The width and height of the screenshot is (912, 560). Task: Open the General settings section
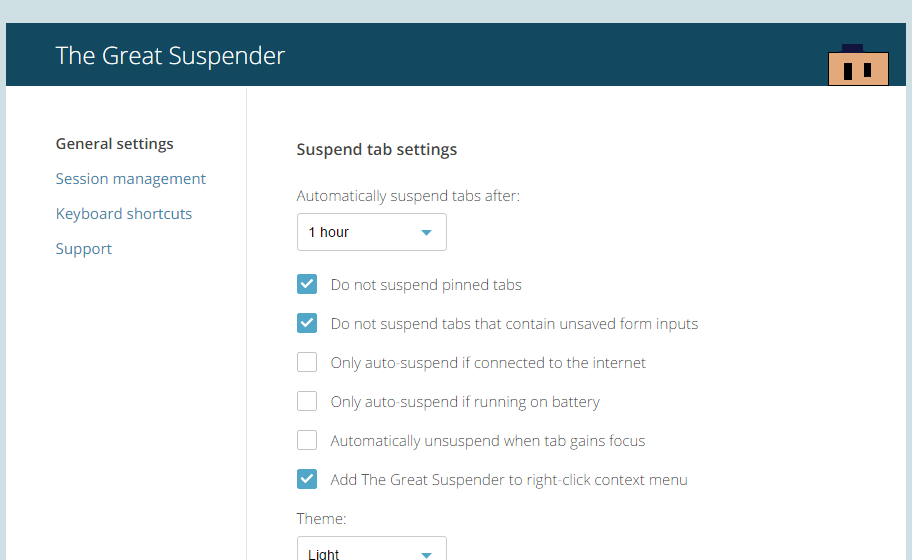coord(115,144)
